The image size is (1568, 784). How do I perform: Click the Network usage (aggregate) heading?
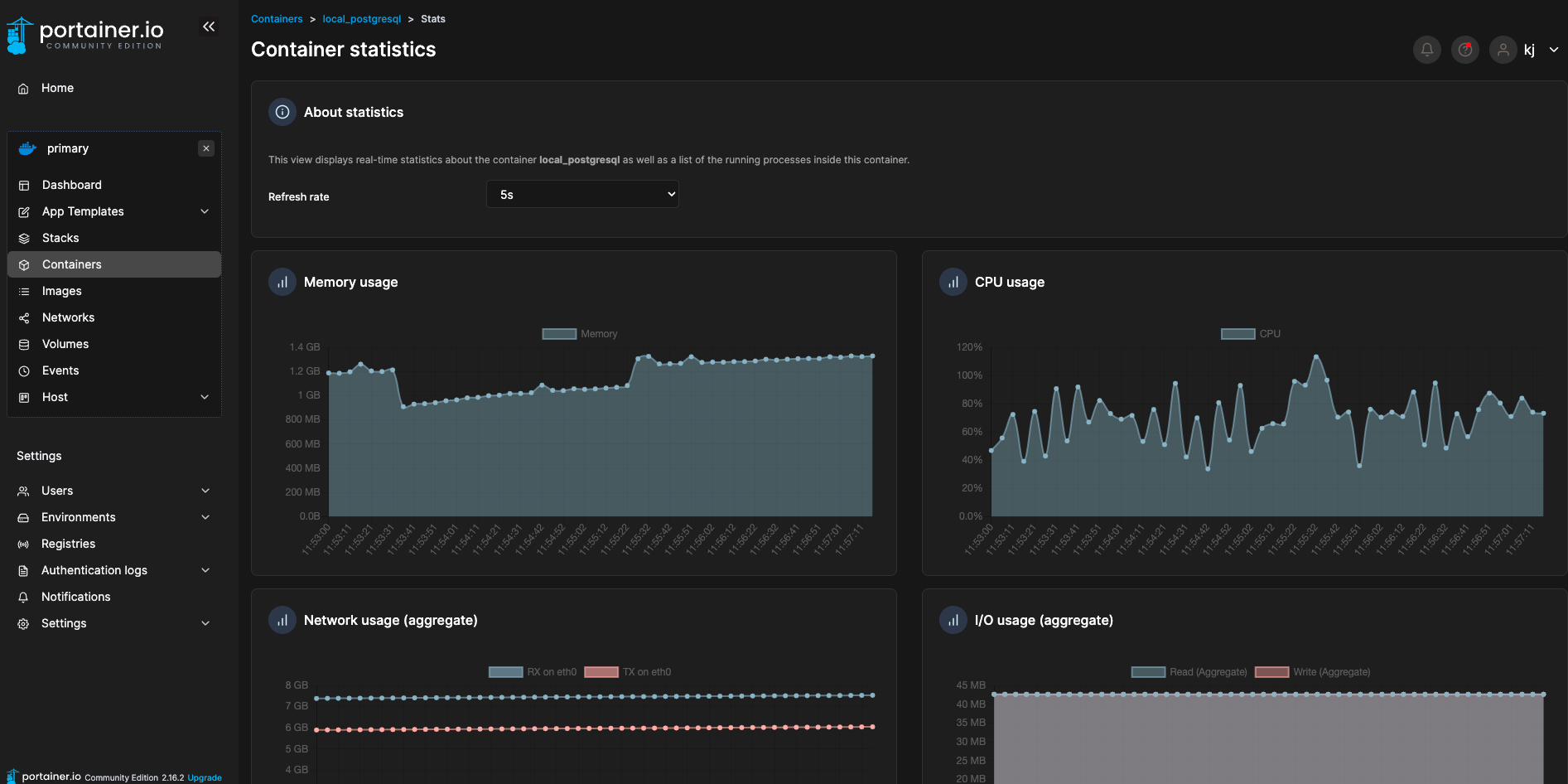tap(391, 620)
